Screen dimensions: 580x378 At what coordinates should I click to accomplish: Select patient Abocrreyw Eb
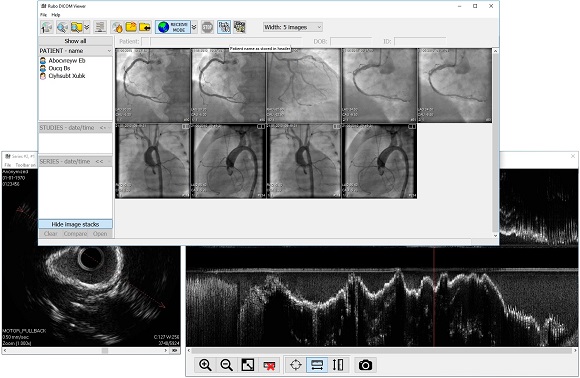(67, 61)
